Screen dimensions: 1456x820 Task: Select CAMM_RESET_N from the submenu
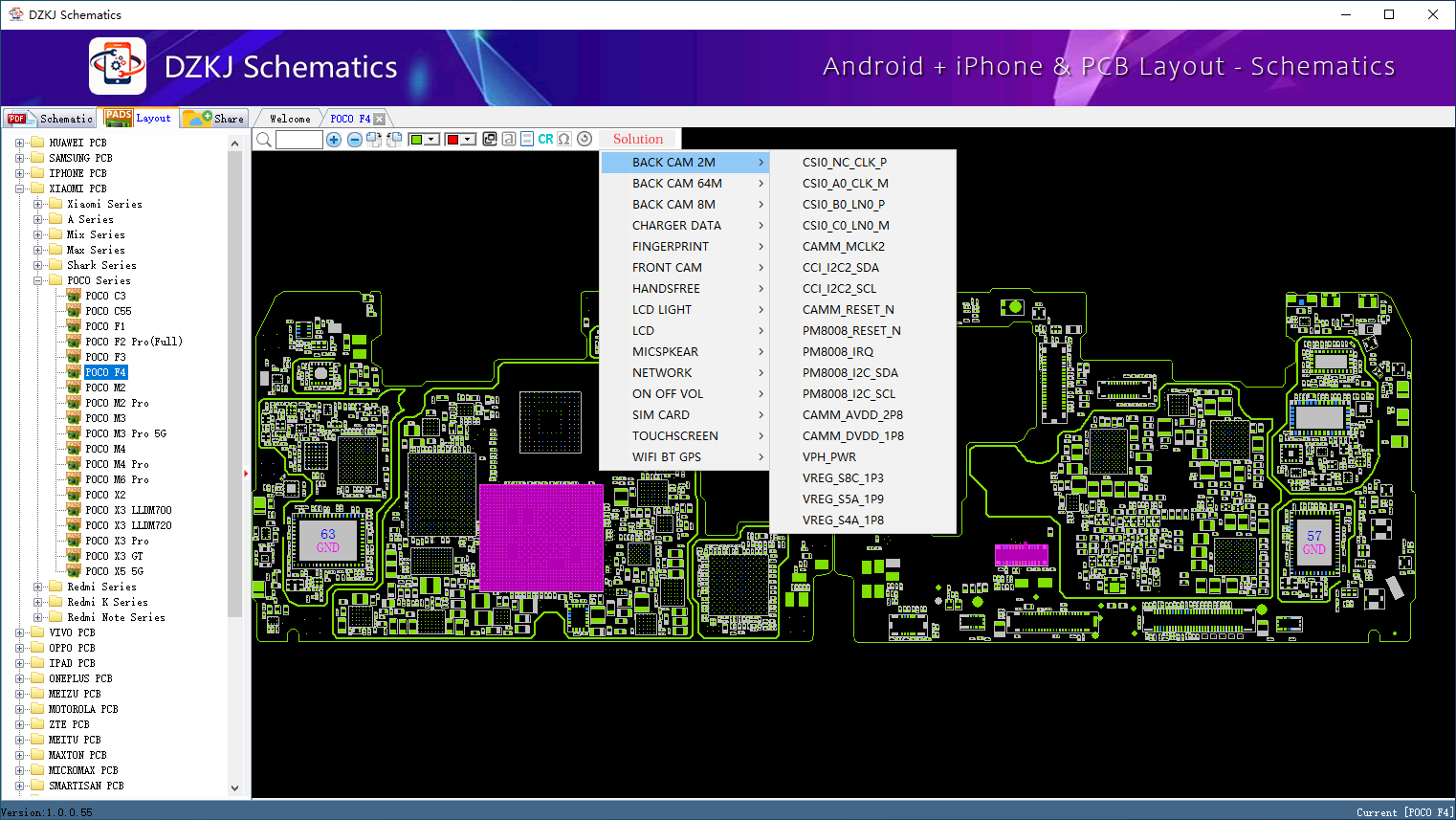pos(848,309)
